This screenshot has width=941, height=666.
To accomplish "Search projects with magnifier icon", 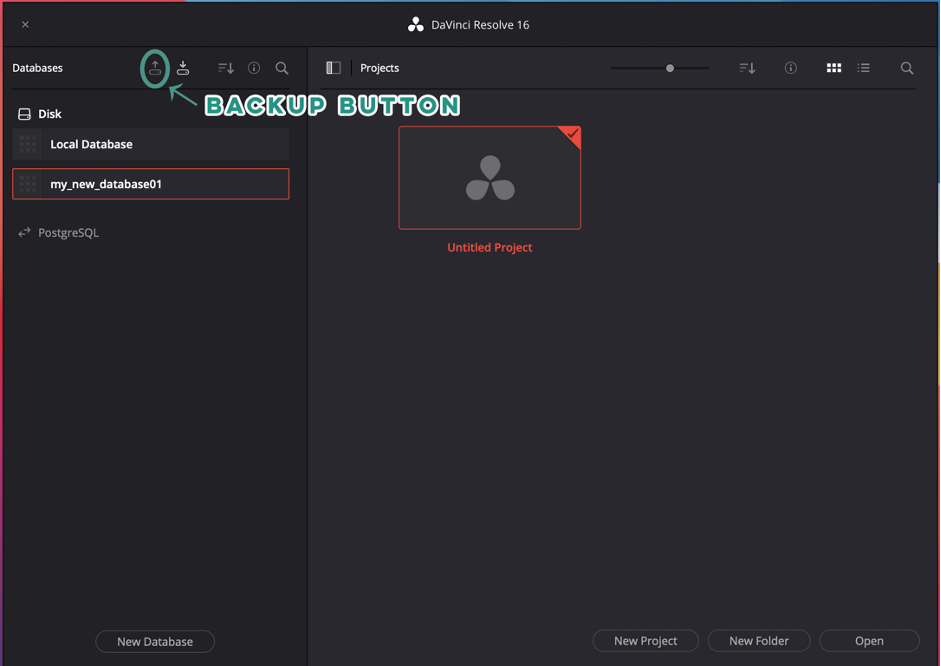I will (x=907, y=68).
